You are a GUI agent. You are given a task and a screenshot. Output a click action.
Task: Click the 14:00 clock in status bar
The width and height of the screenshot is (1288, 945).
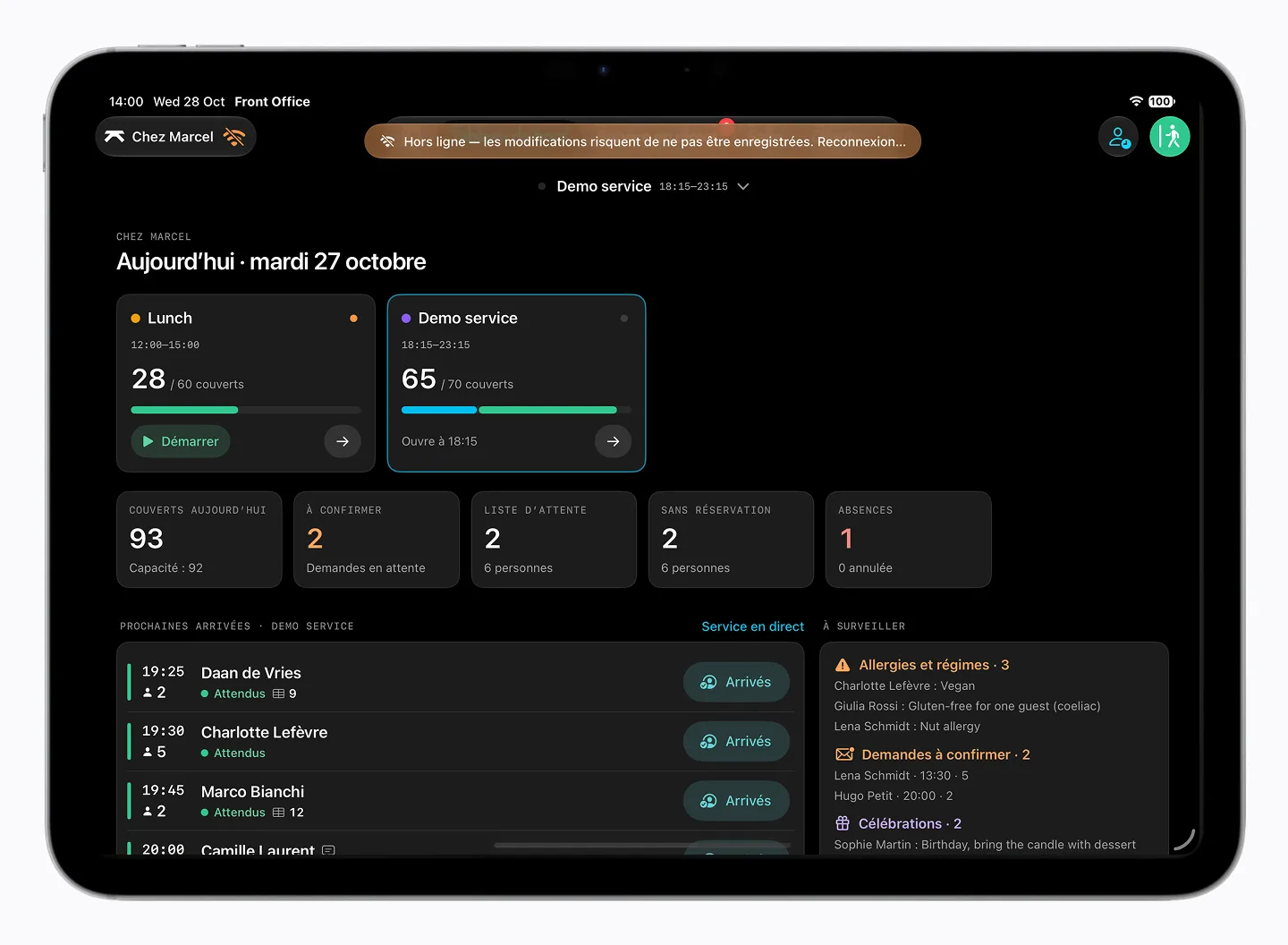126,102
